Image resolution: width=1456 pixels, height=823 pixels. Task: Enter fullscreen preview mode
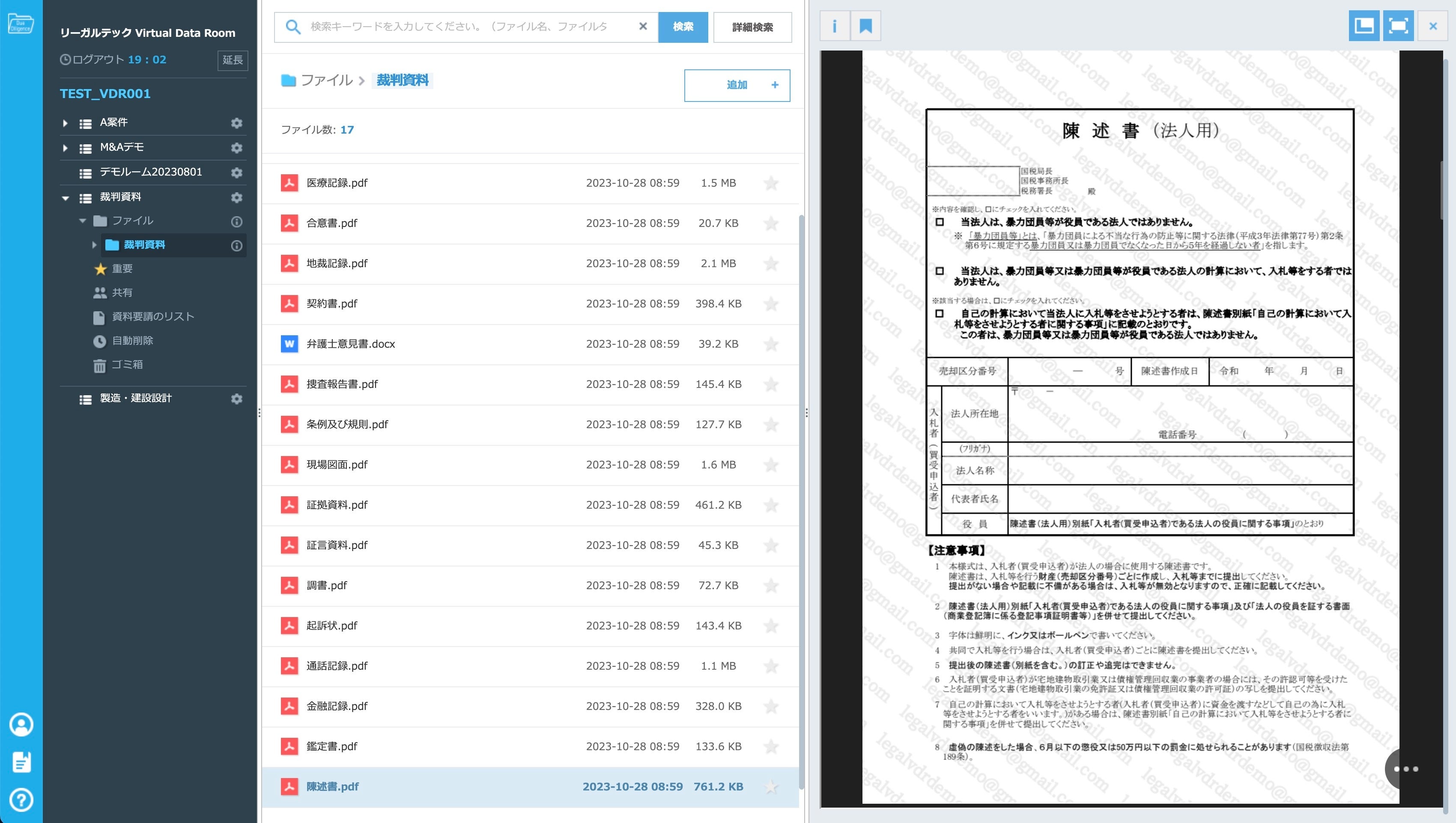point(1398,26)
